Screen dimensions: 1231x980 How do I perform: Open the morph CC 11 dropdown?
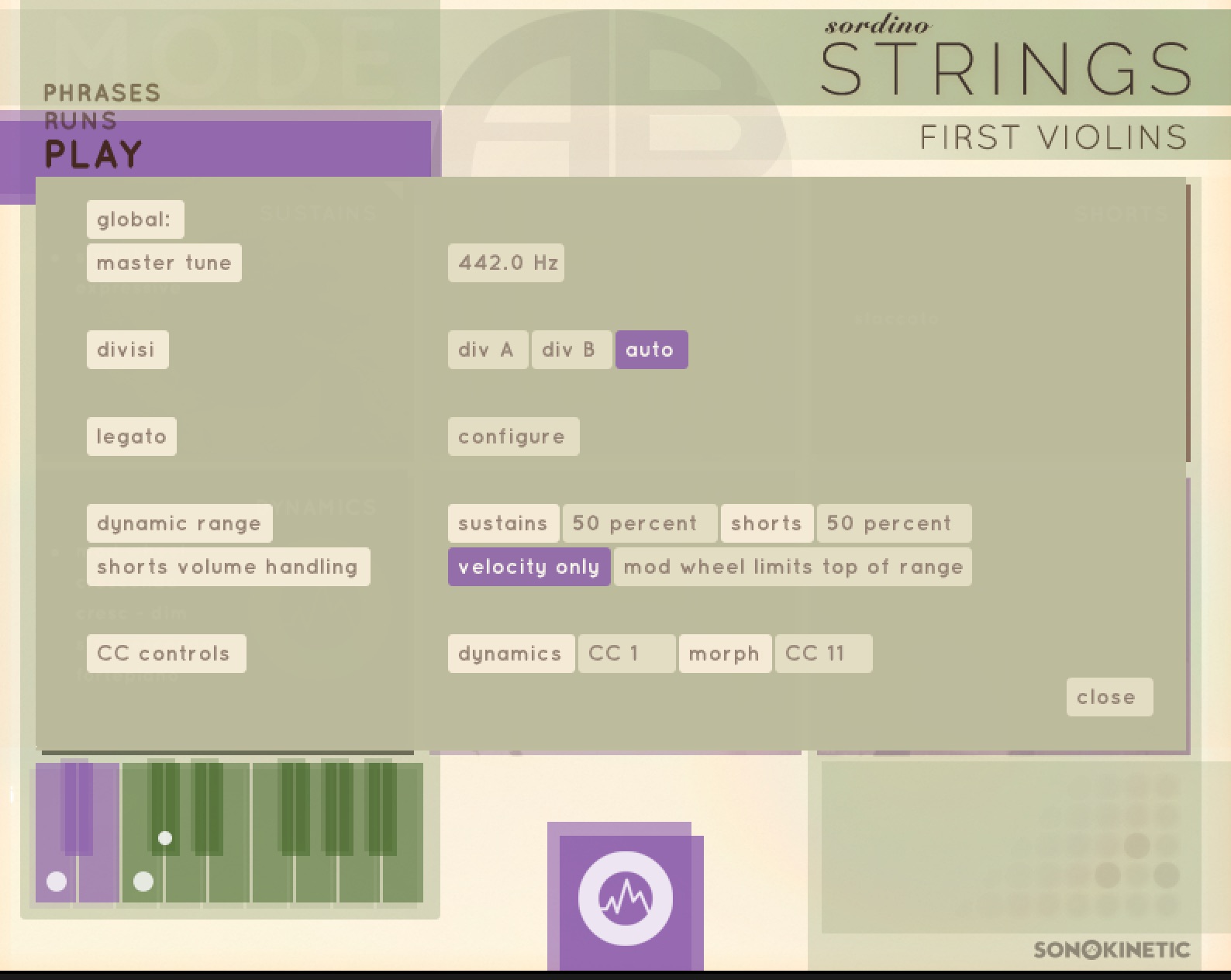pyautogui.click(x=822, y=654)
